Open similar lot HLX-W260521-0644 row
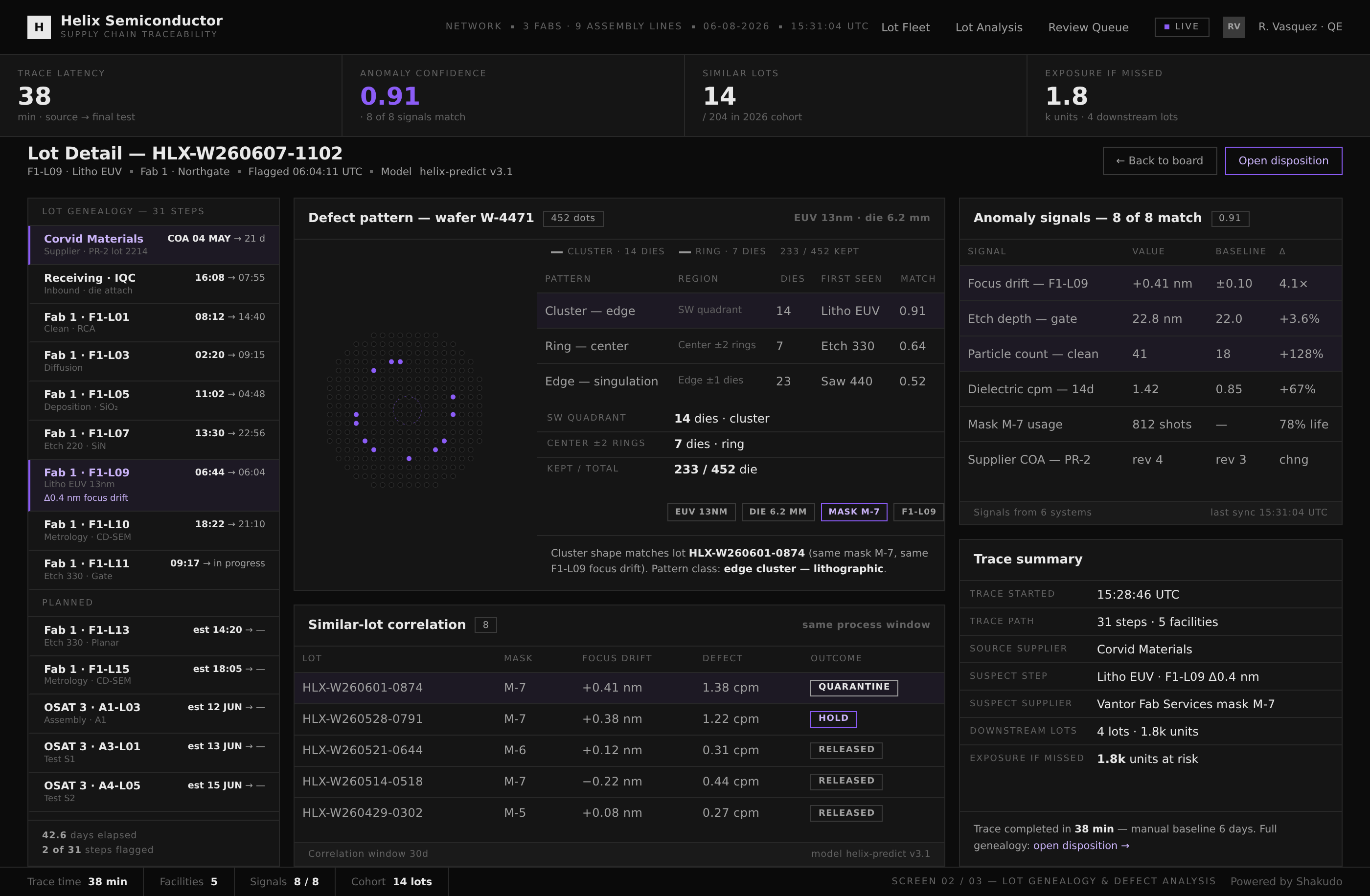1370x896 pixels. (x=619, y=750)
